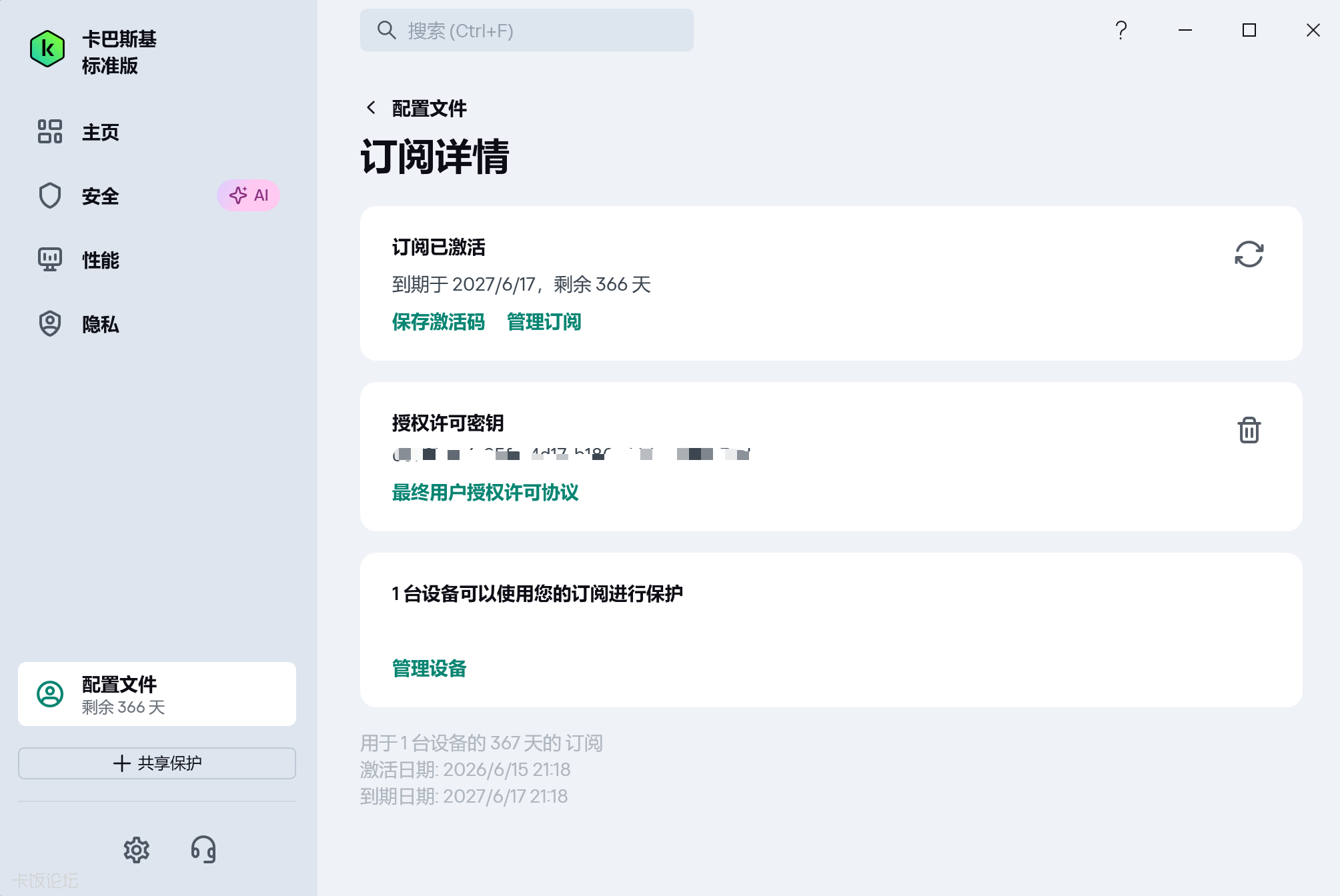Open the 性能 performance section
The height and width of the screenshot is (896, 1340).
click(100, 260)
